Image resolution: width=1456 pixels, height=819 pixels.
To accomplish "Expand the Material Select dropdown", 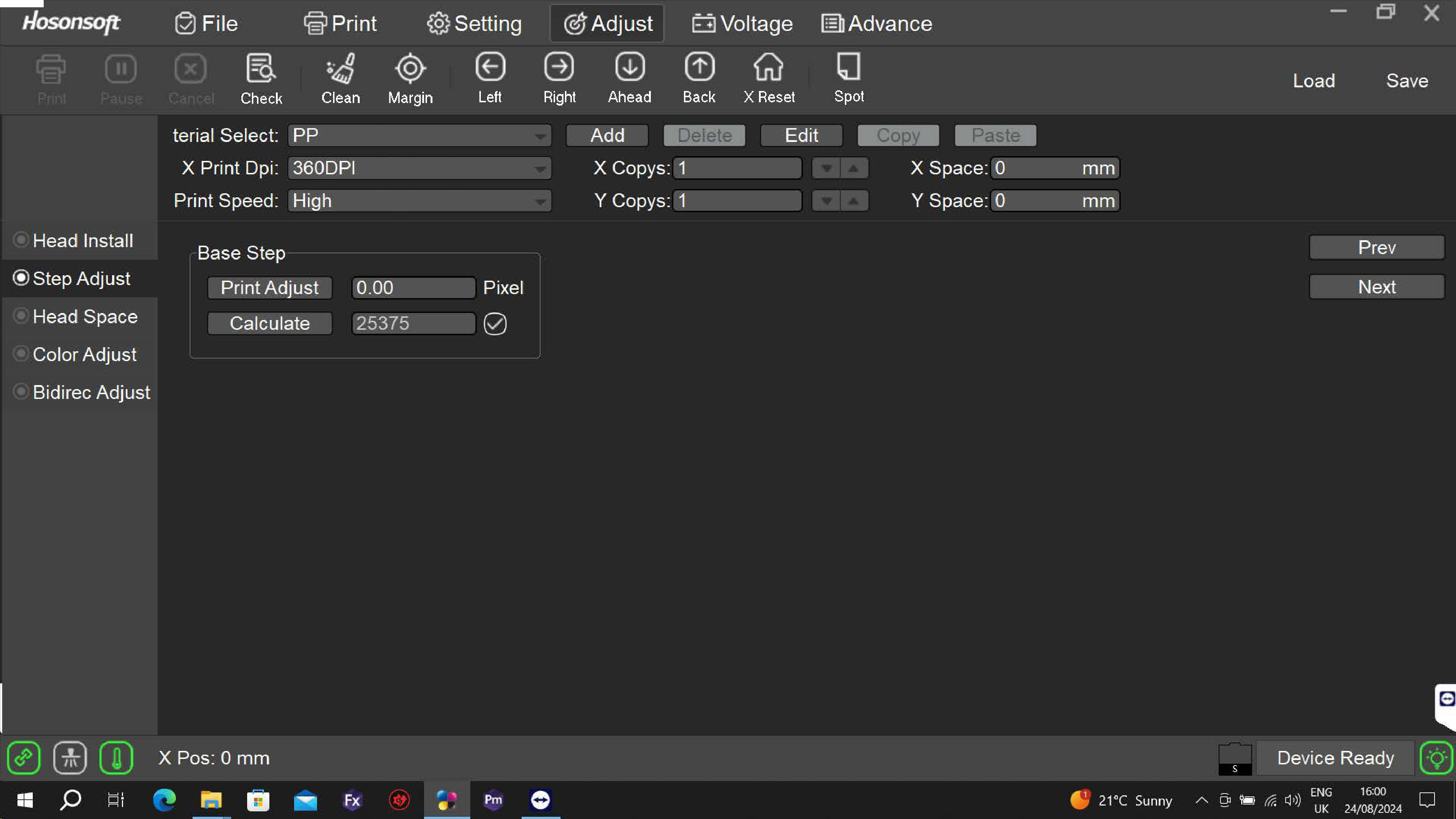I will point(540,136).
